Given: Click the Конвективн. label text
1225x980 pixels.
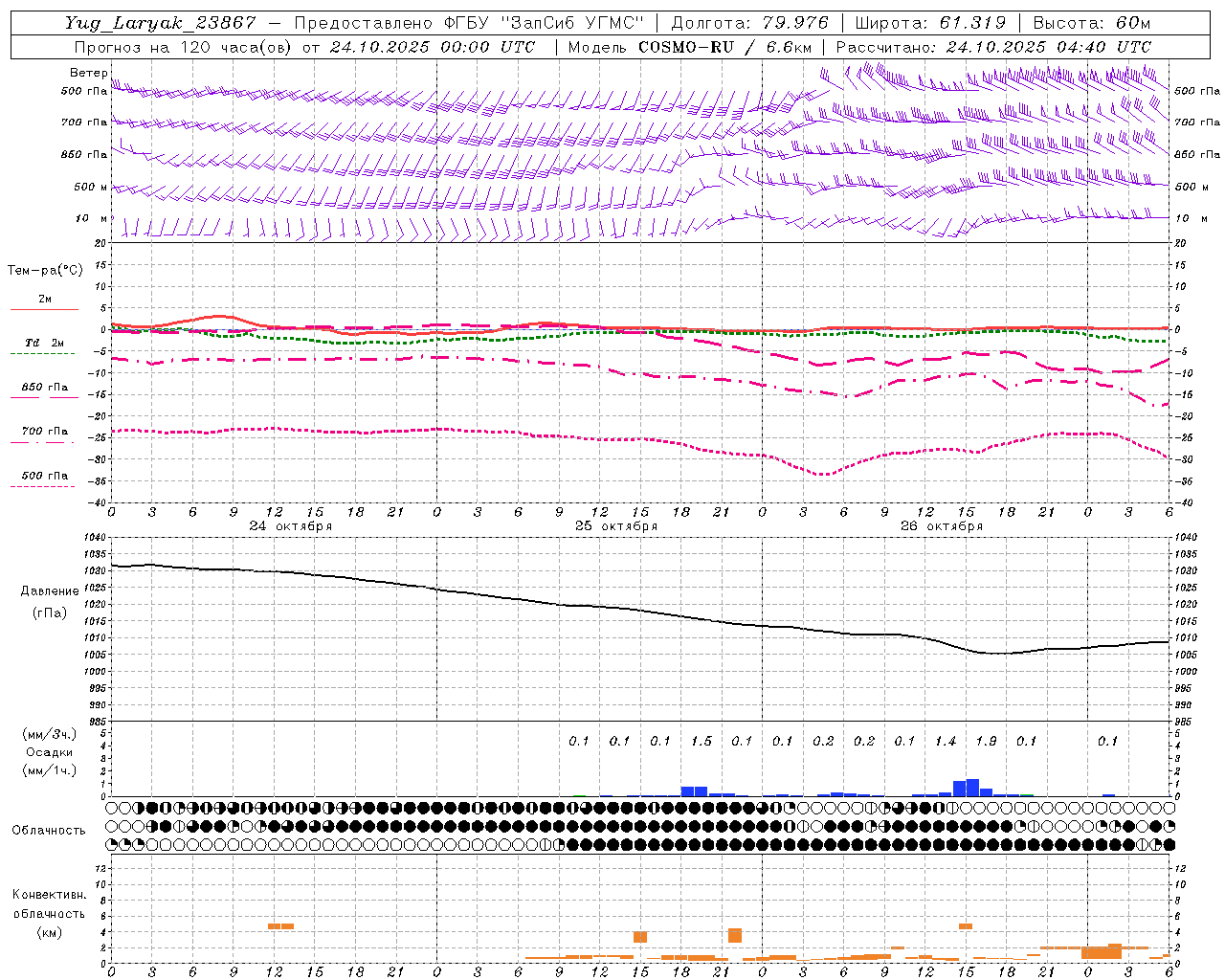Looking at the screenshot, I should point(49,895).
